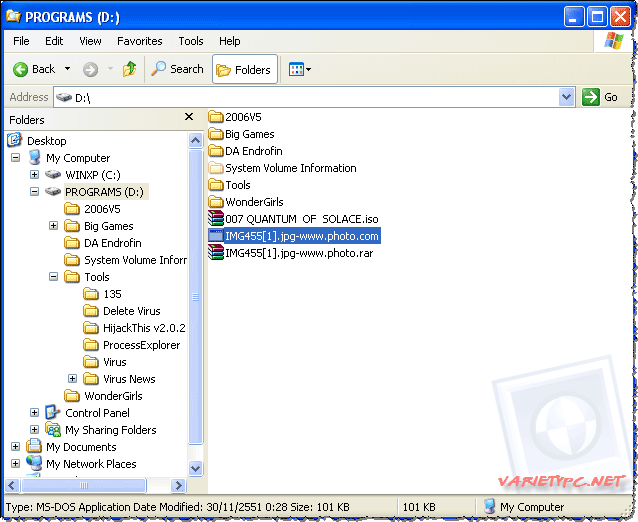Select the 2006V5 folder icon in file list
This screenshot has height=522, width=638.
click(216, 117)
